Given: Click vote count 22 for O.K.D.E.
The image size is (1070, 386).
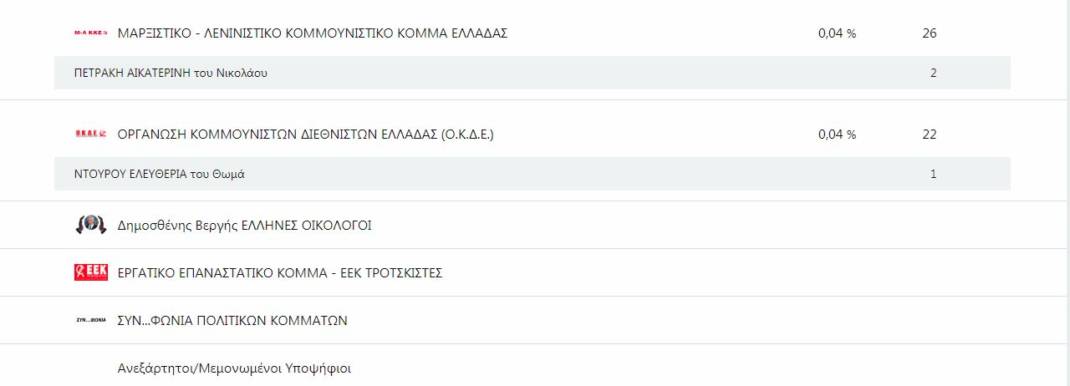Looking at the screenshot, I should click(929, 134).
